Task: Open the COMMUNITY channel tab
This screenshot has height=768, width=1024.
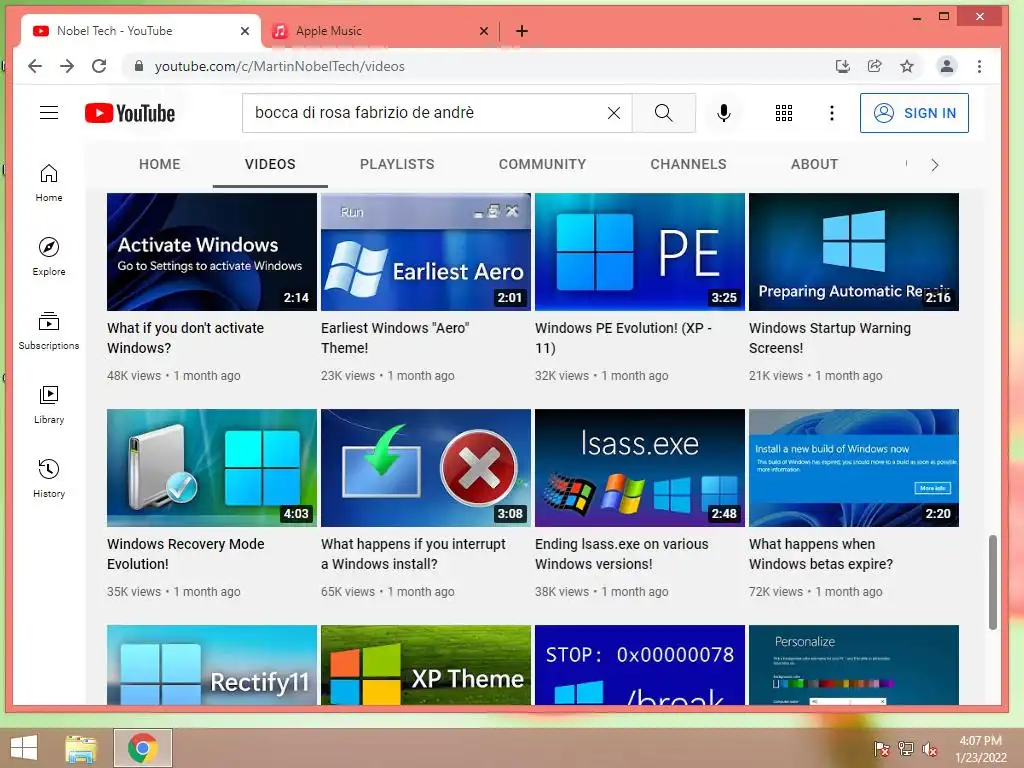Action: [x=542, y=165]
